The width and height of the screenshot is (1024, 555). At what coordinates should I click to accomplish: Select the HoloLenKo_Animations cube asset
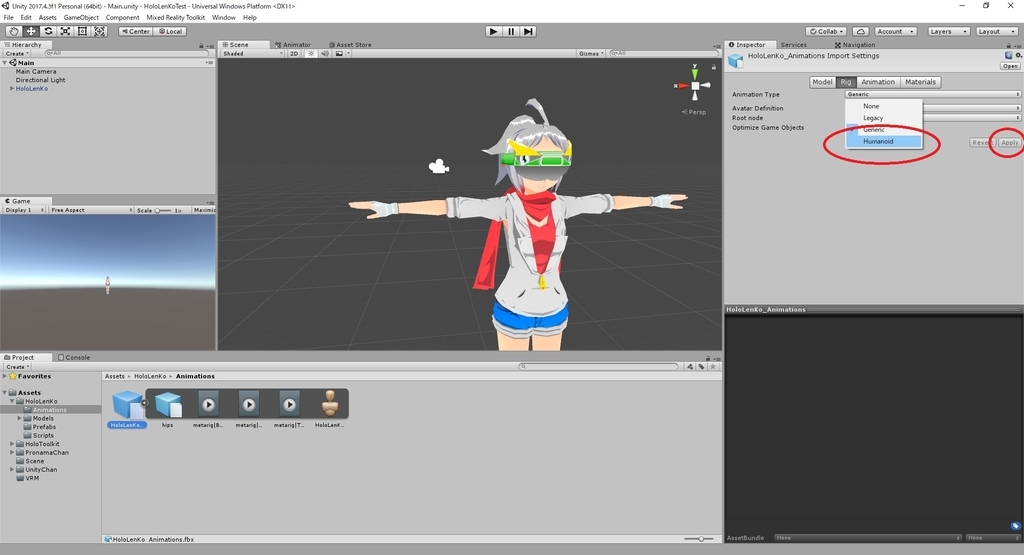(x=127, y=409)
